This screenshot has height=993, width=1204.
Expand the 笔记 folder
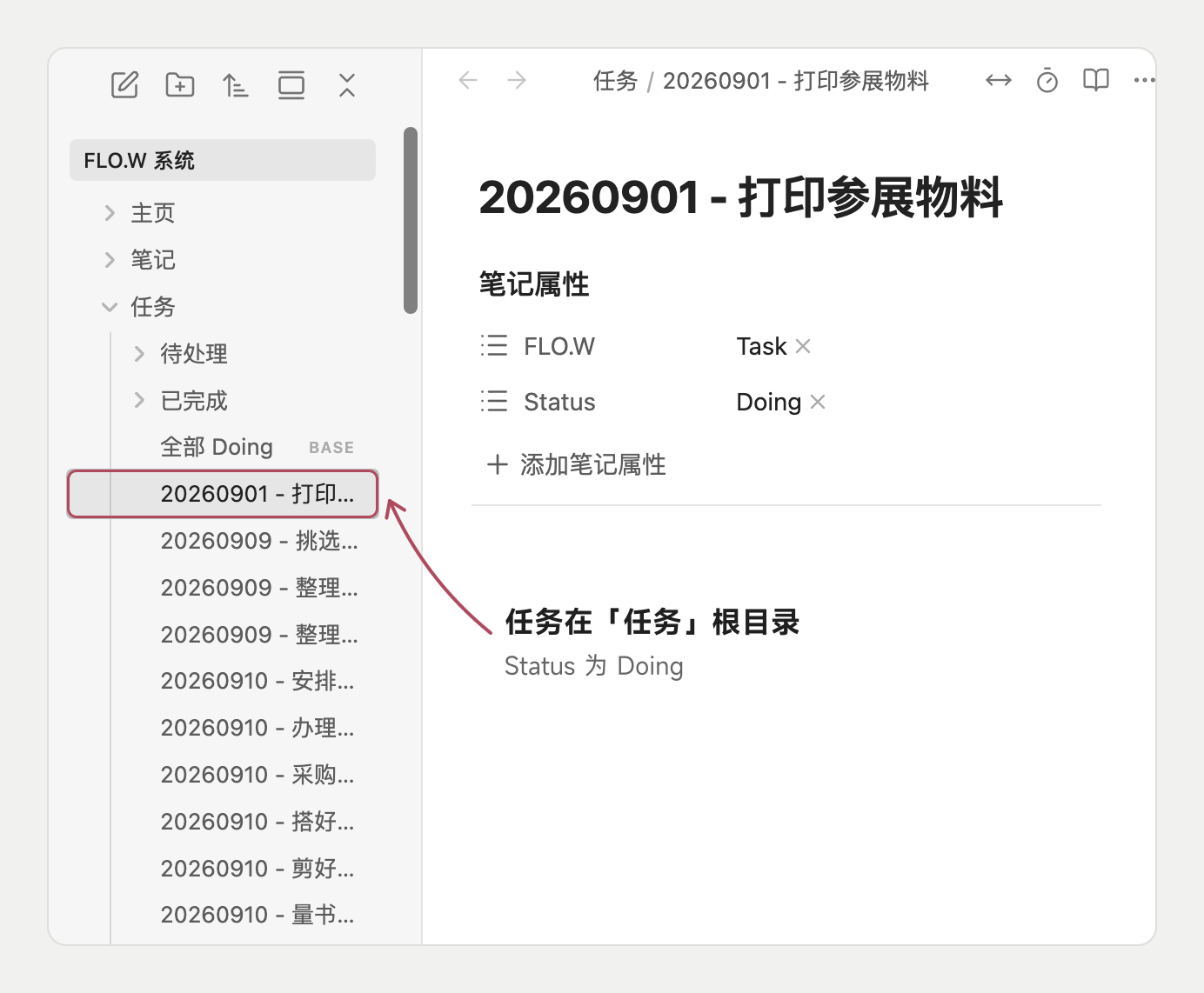(x=110, y=260)
